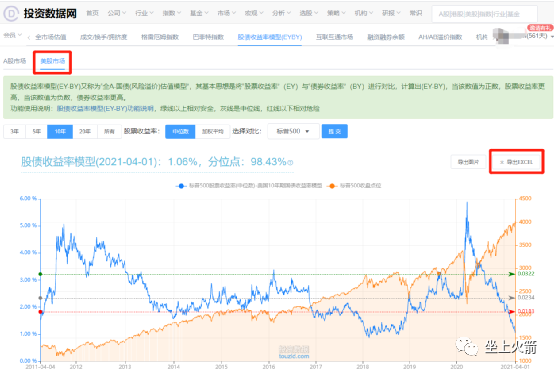The image size is (554, 372).
Task: Open the dropdown at far-left of sub navigation
Action: click(x=13, y=35)
